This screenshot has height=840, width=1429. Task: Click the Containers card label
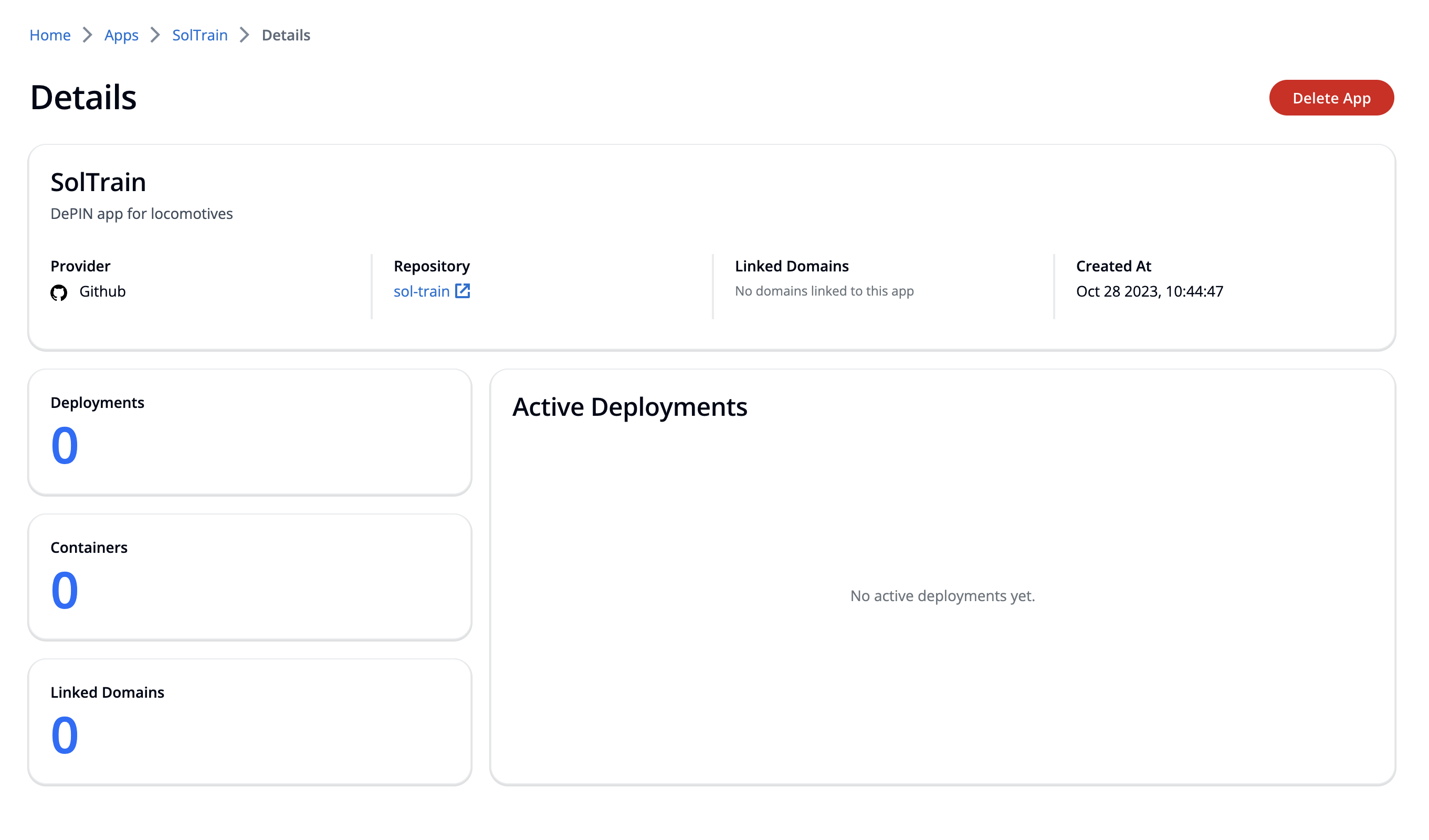[89, 548]
